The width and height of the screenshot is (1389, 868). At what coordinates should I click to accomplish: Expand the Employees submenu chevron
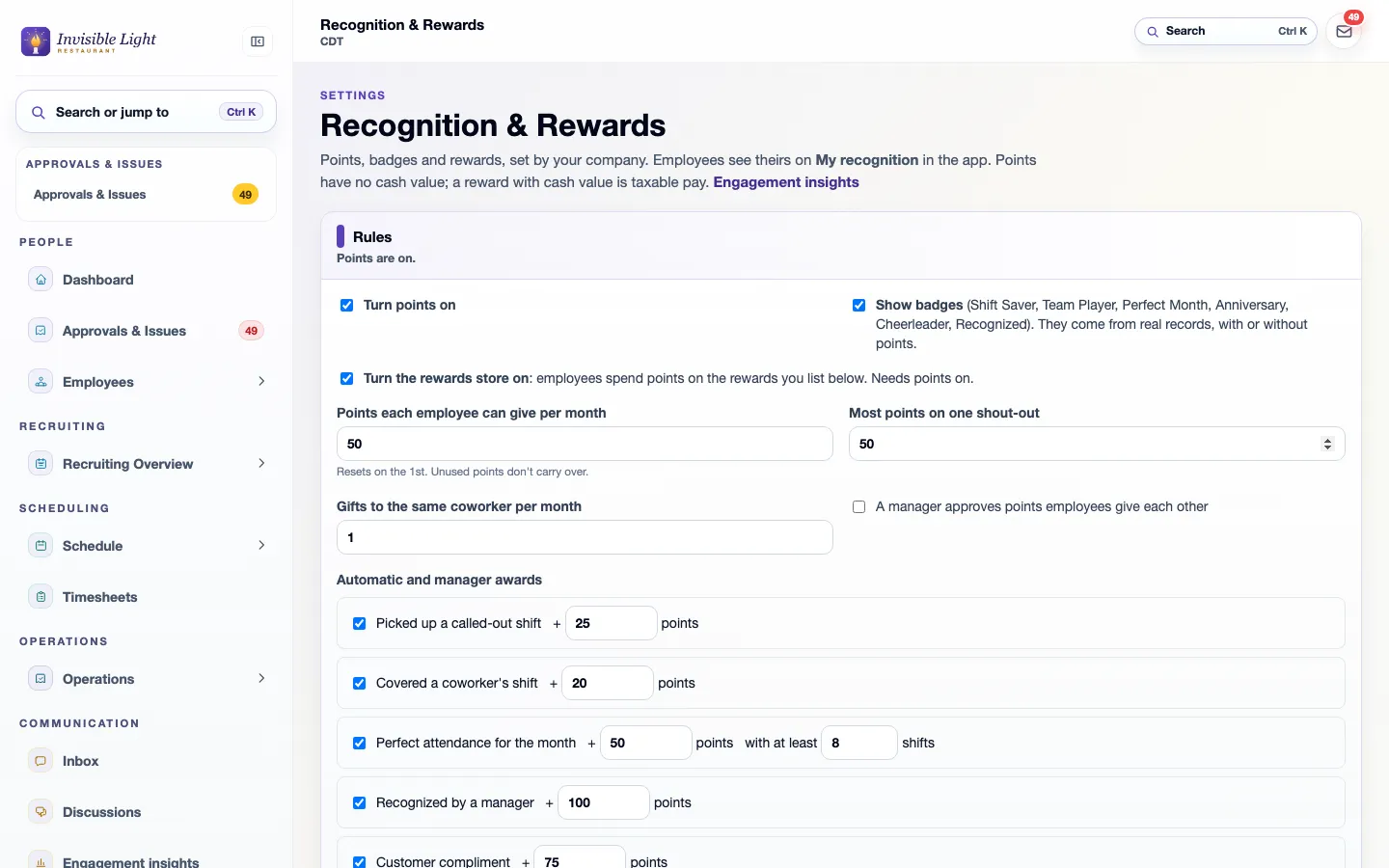(x=261, y=382)
